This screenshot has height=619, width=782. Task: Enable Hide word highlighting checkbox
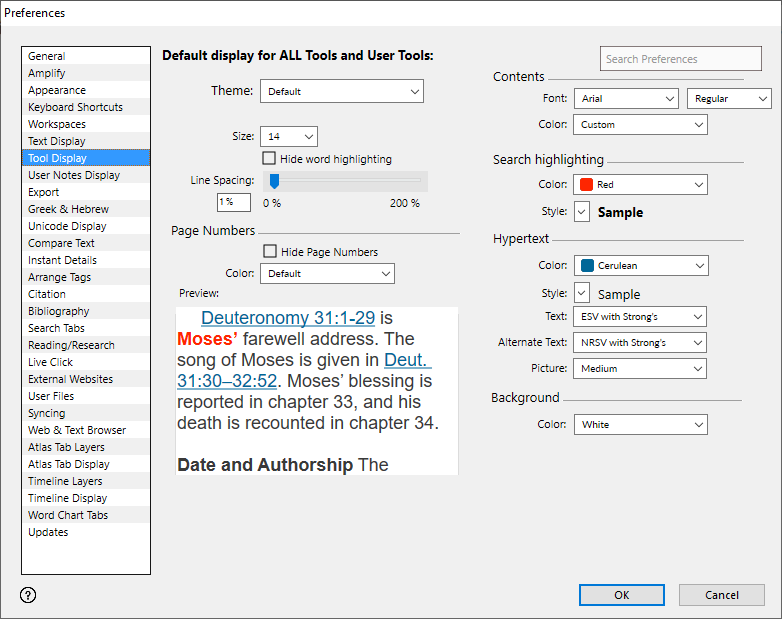[269, 158]
